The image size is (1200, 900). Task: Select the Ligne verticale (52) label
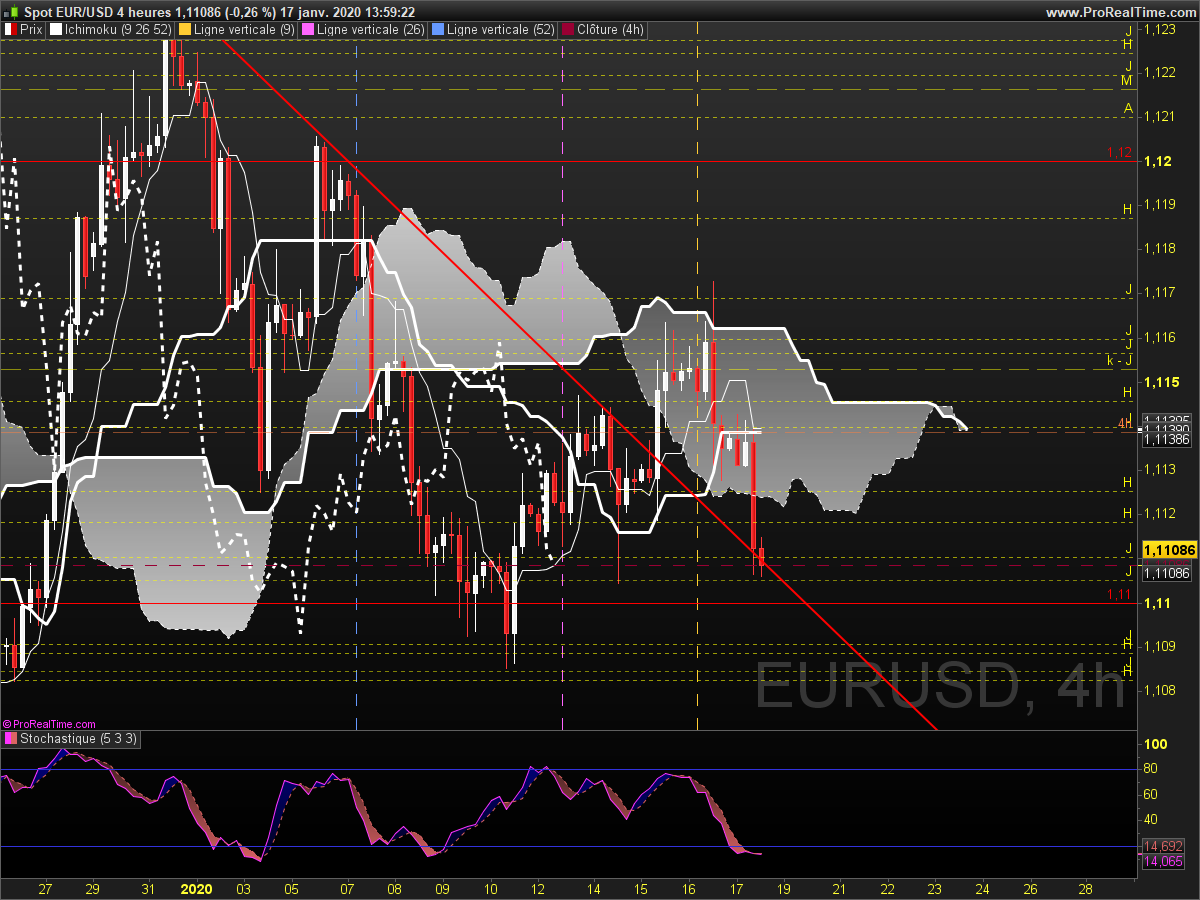500,30
